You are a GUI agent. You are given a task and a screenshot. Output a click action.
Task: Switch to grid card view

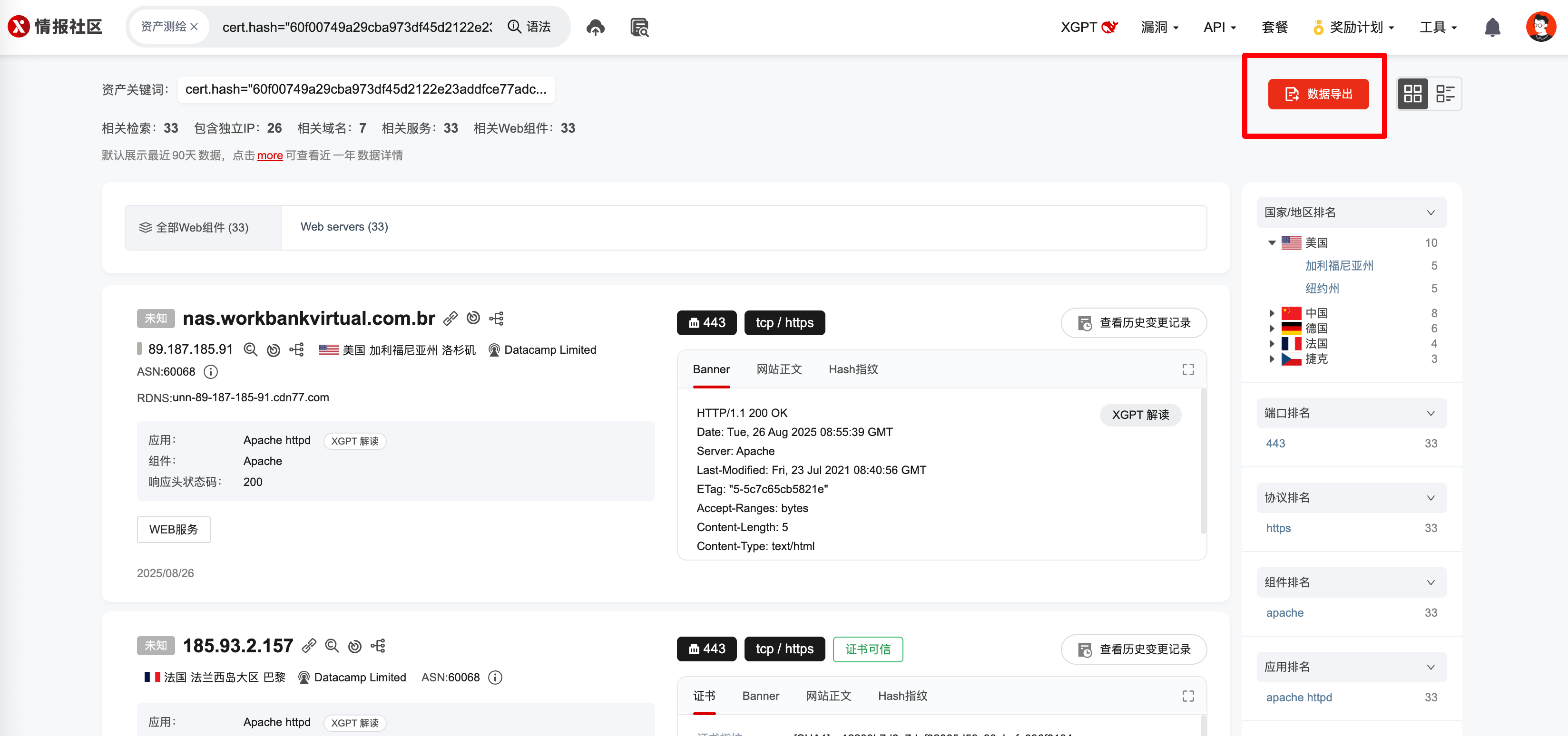click(x=1412, y=94)
